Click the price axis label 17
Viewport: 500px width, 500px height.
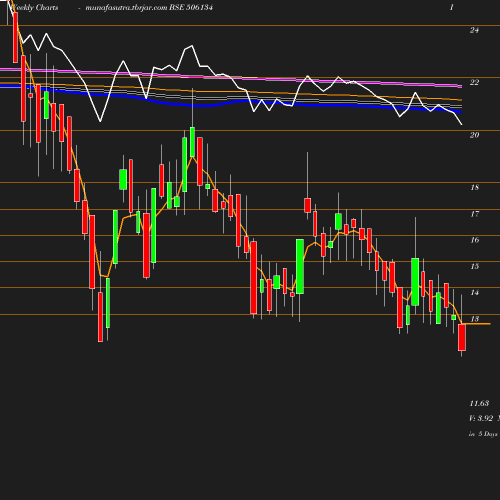(474, 214)
